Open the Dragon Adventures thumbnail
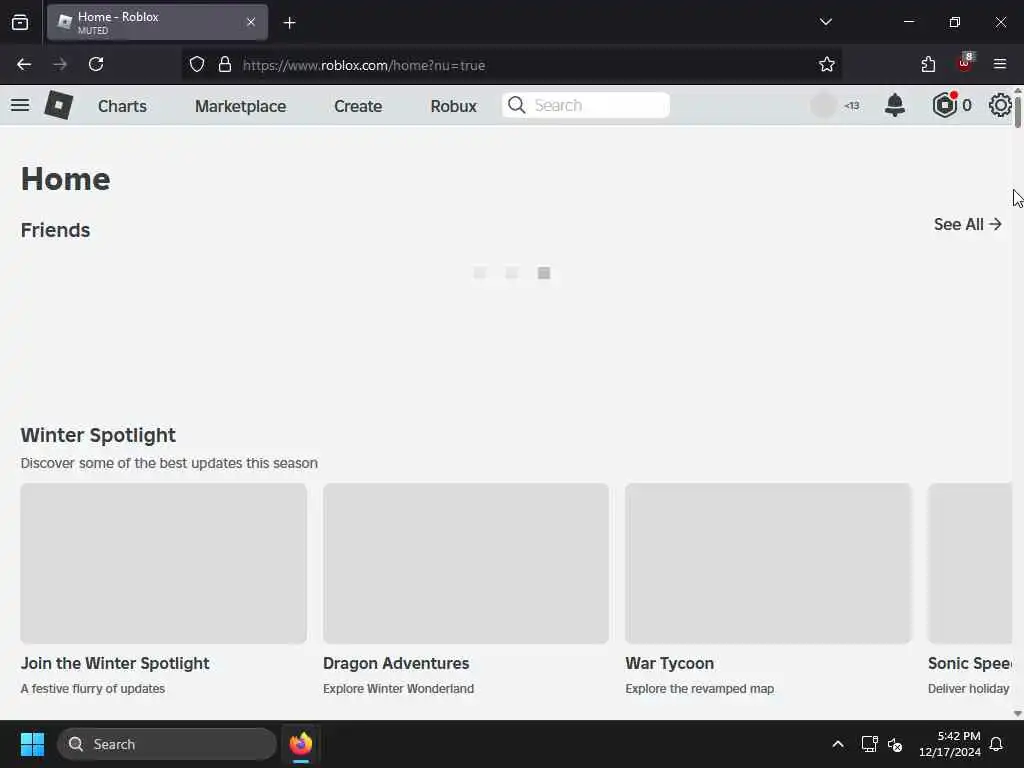The image size is (1024, 768). click(466, 563)
